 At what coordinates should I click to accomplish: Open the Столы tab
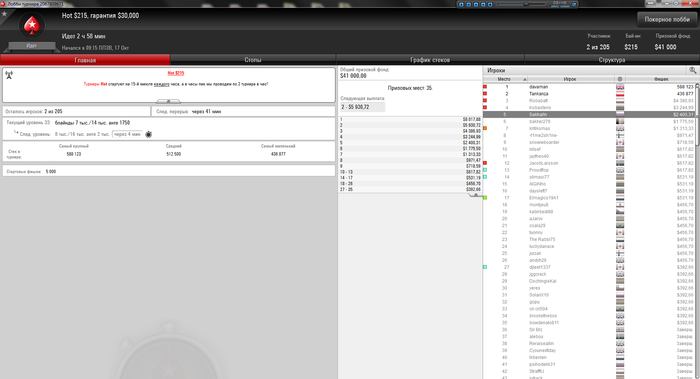tap(253, 60)
